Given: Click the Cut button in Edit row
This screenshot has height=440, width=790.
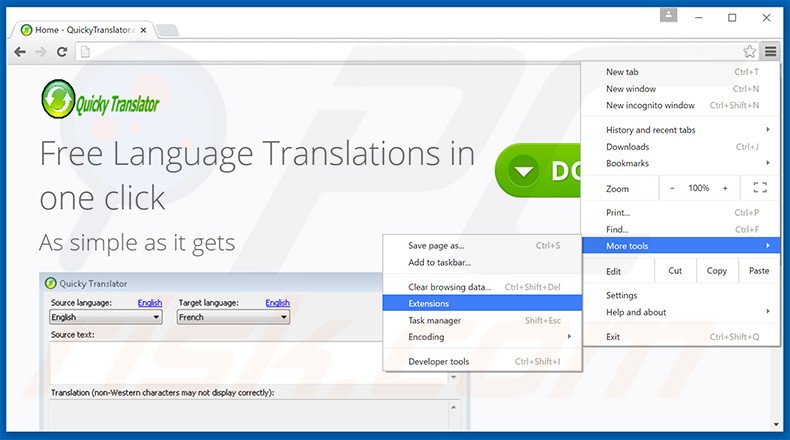Looking at the screenshot, I should click(x=675, y=271).
